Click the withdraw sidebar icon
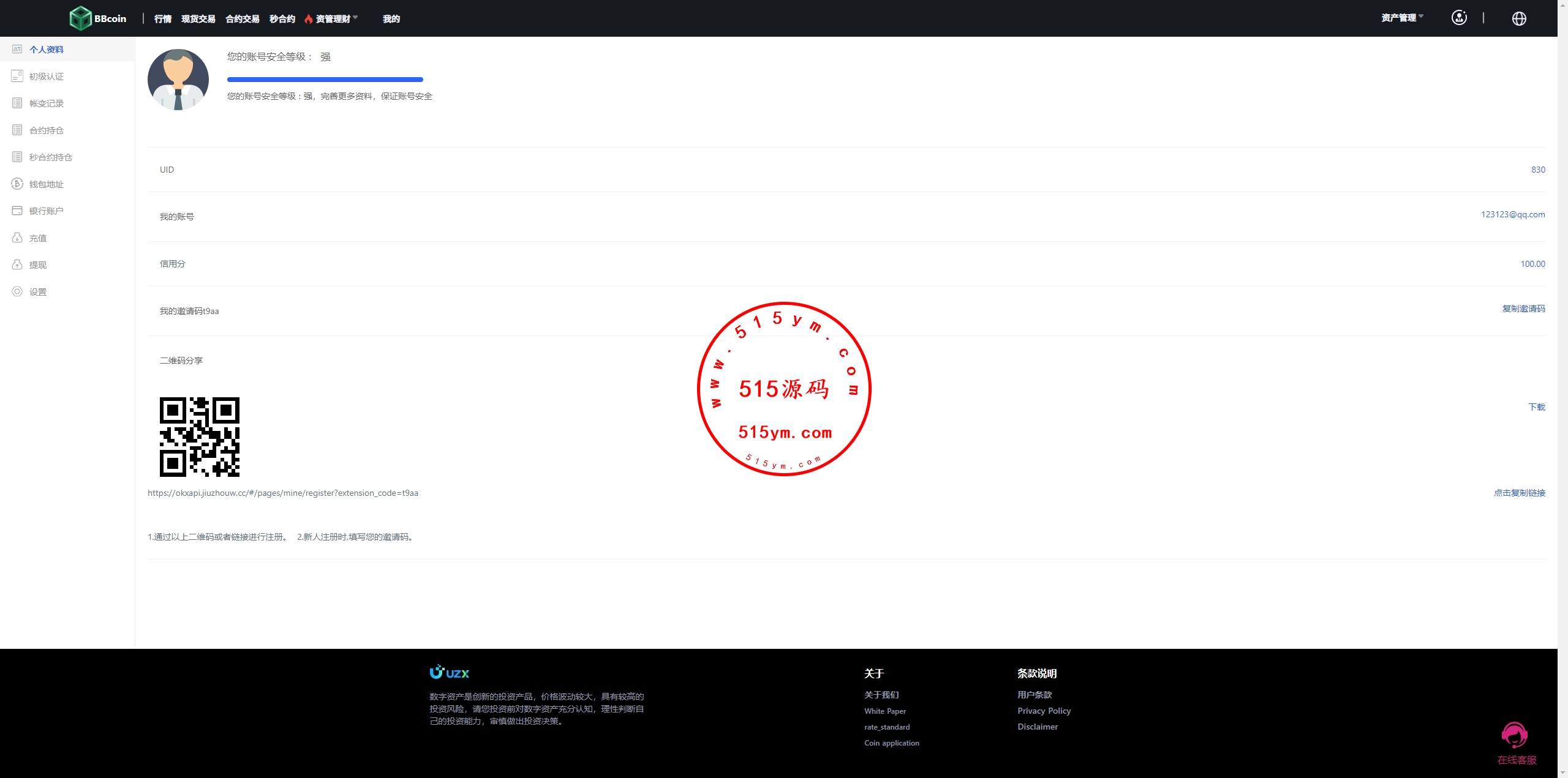 (17, 264)
